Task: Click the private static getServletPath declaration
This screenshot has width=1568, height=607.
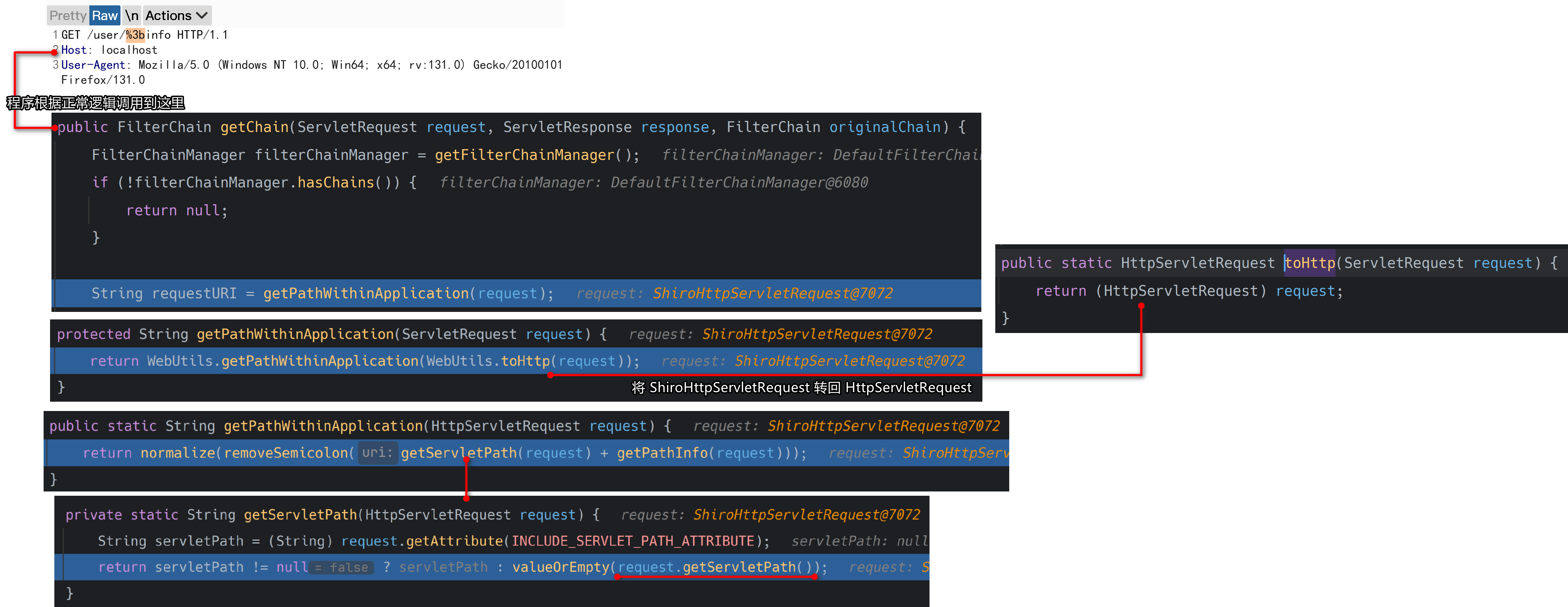Action: click(x=332, y=514)
